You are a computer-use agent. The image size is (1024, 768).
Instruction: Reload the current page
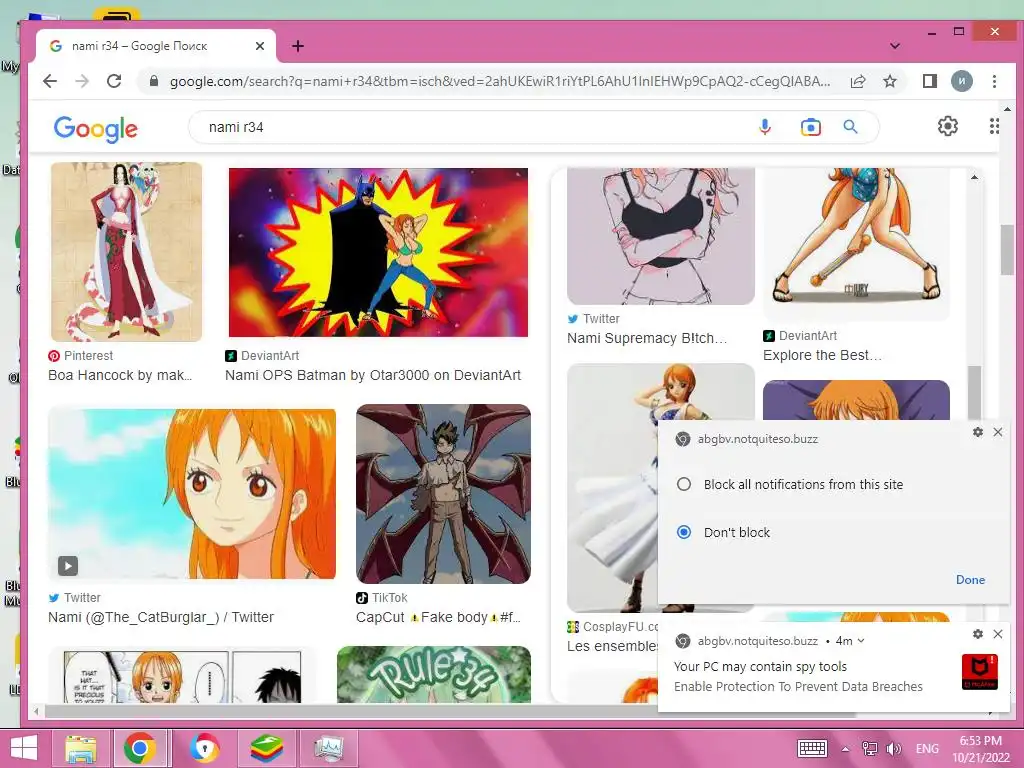click(114, 81)
